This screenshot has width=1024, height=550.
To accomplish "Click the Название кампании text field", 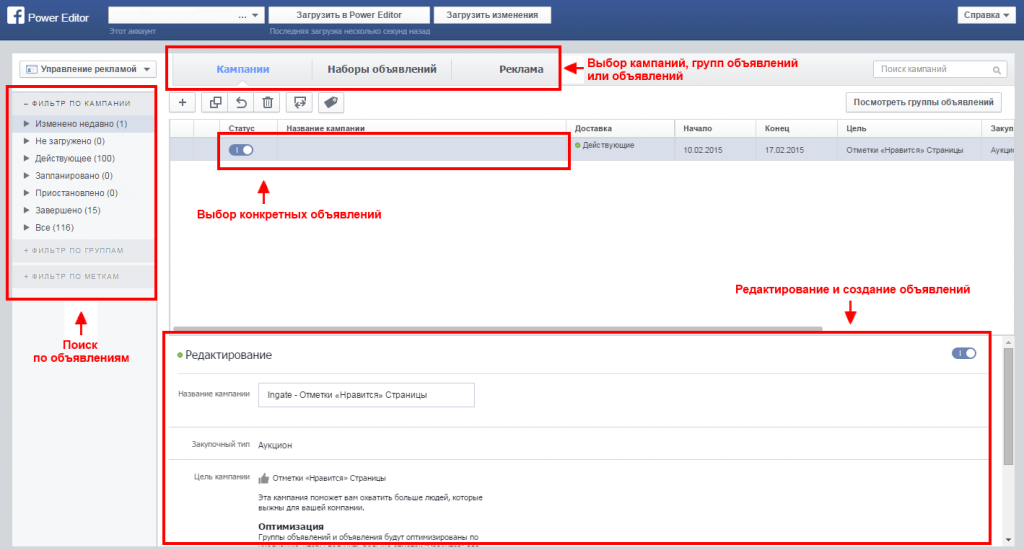I will 366,395.
